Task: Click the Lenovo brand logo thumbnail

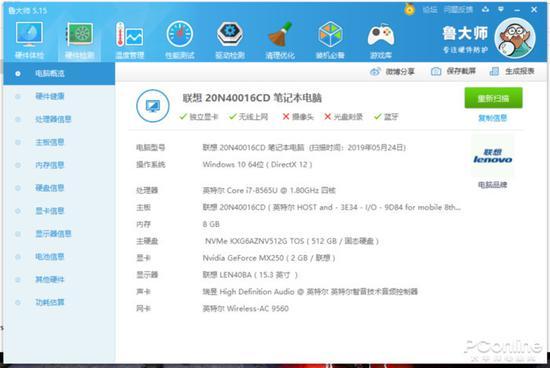Action: [492, 156]
